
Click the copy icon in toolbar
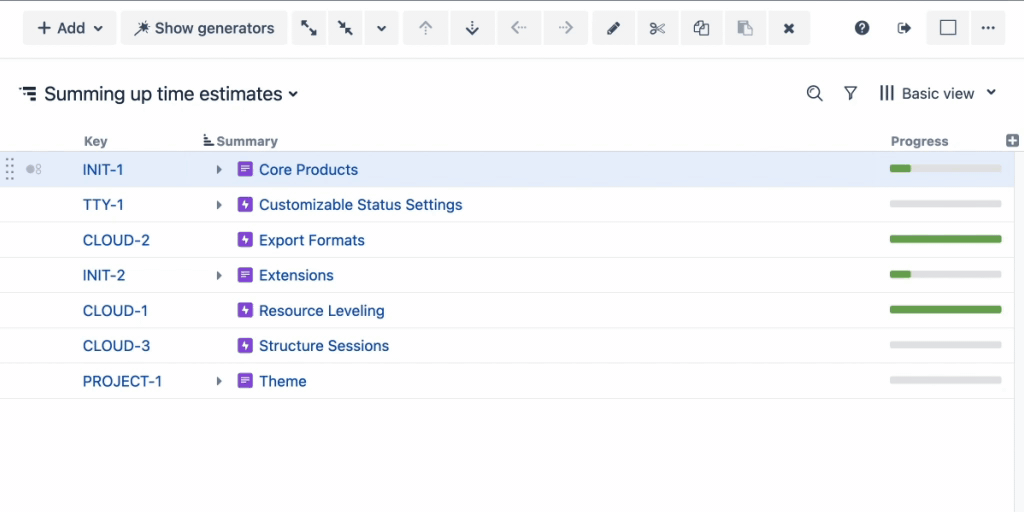(701, 28)
